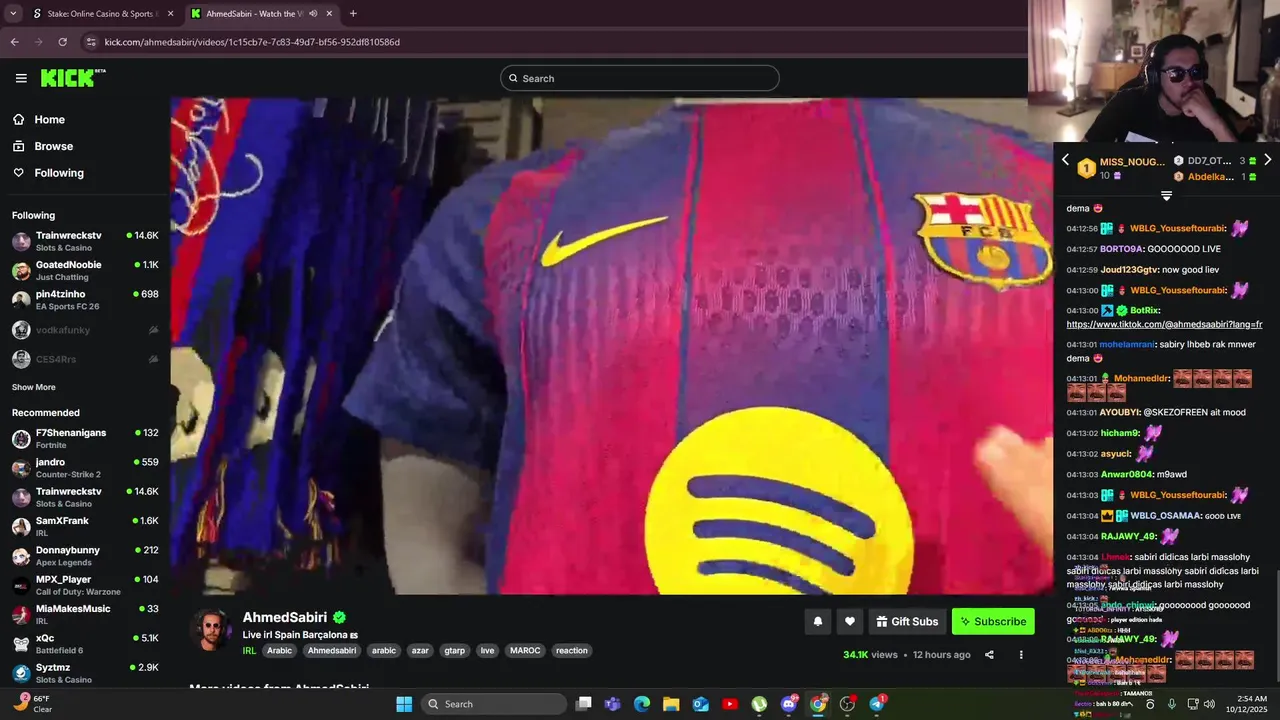
Task: Open the Kick hamburger menu
Action: coord(21,78)
